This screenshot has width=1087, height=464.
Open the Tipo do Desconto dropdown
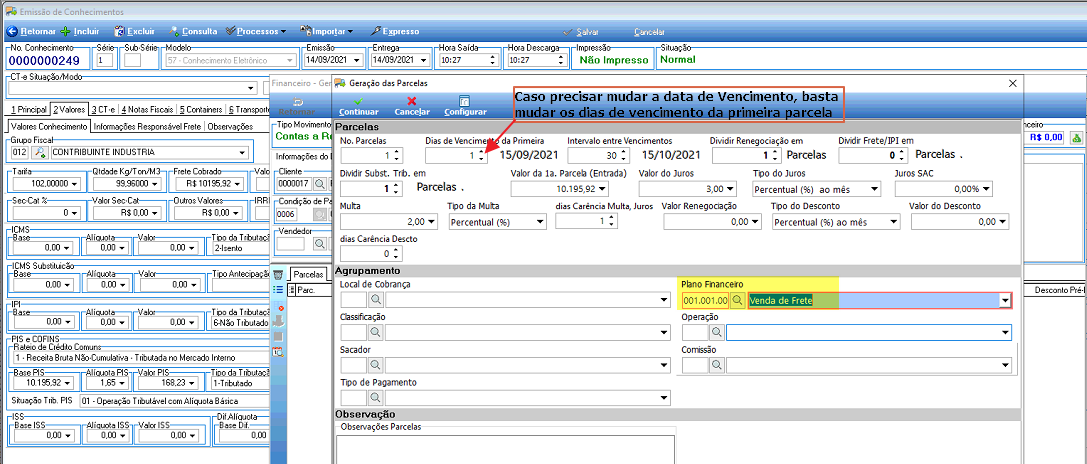(894, 222)
